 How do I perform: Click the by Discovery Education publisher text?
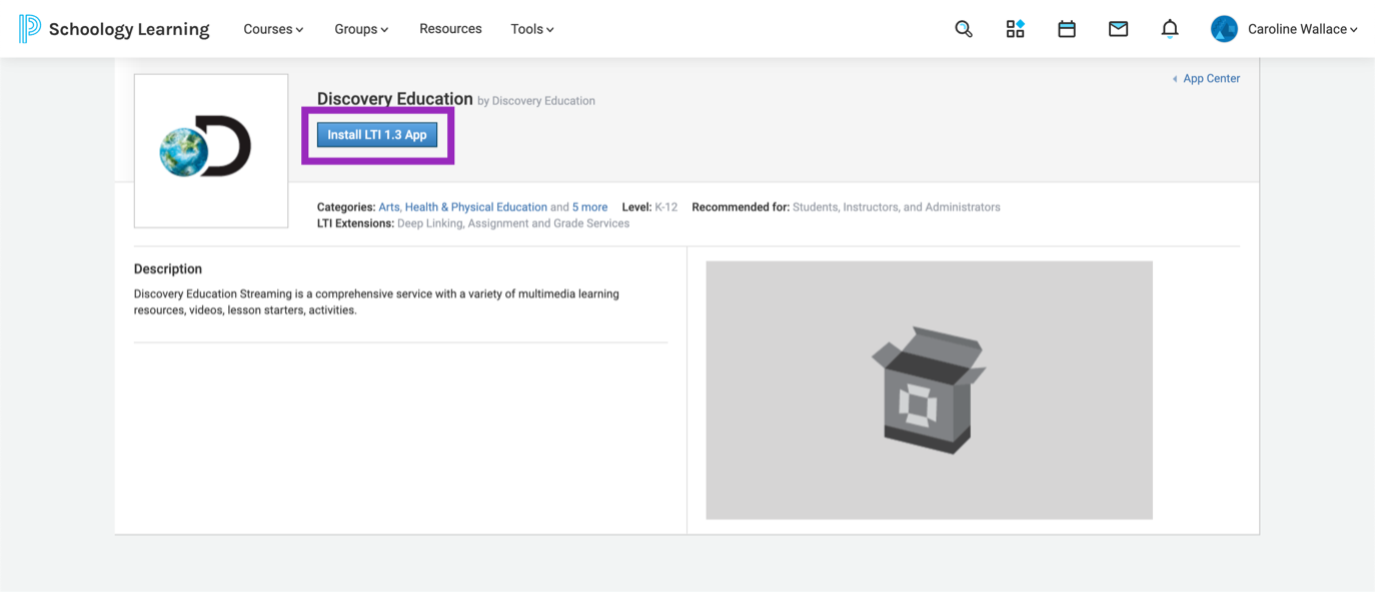coord(536,101)
